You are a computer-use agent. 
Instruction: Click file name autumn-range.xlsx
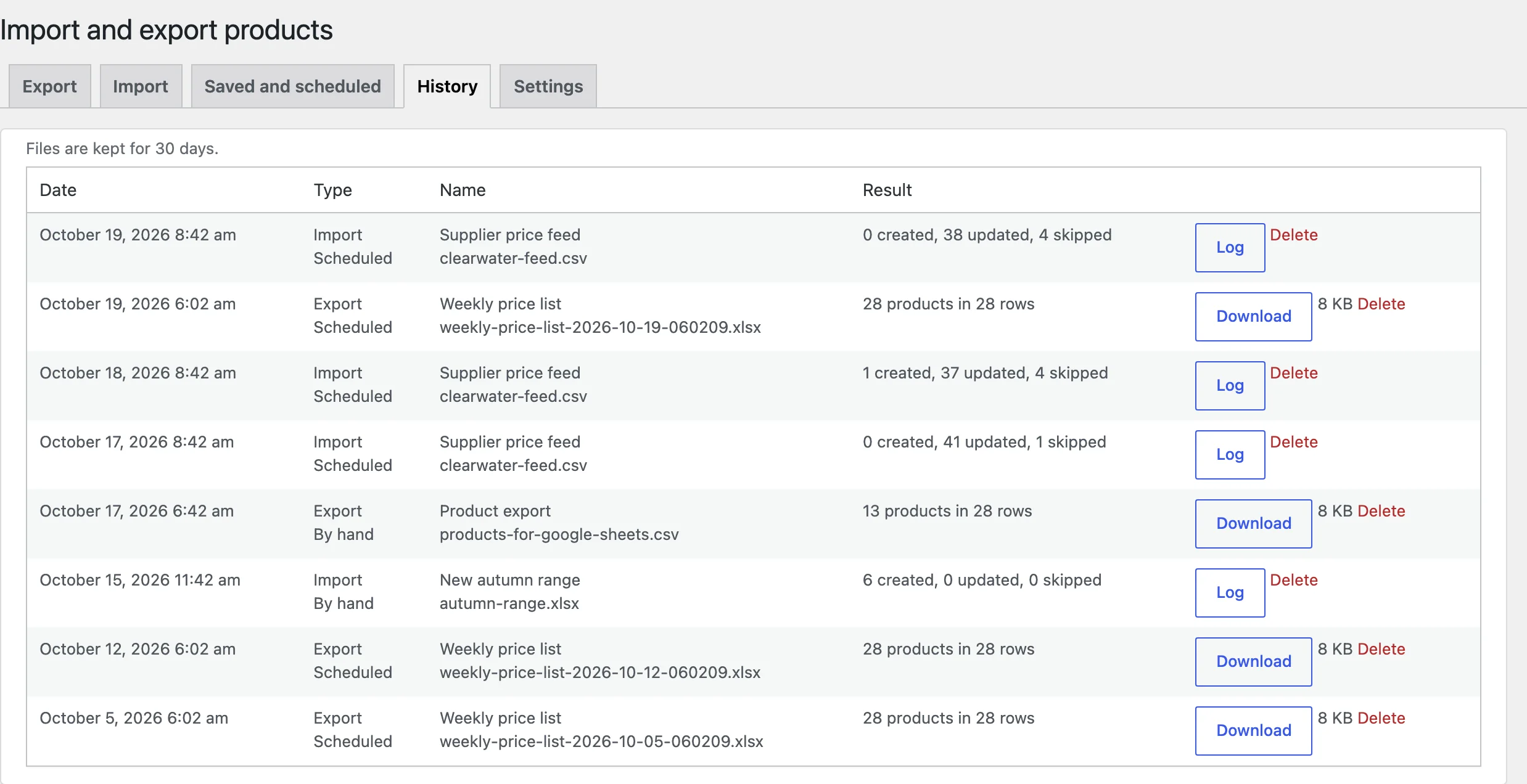pos(509,603)
